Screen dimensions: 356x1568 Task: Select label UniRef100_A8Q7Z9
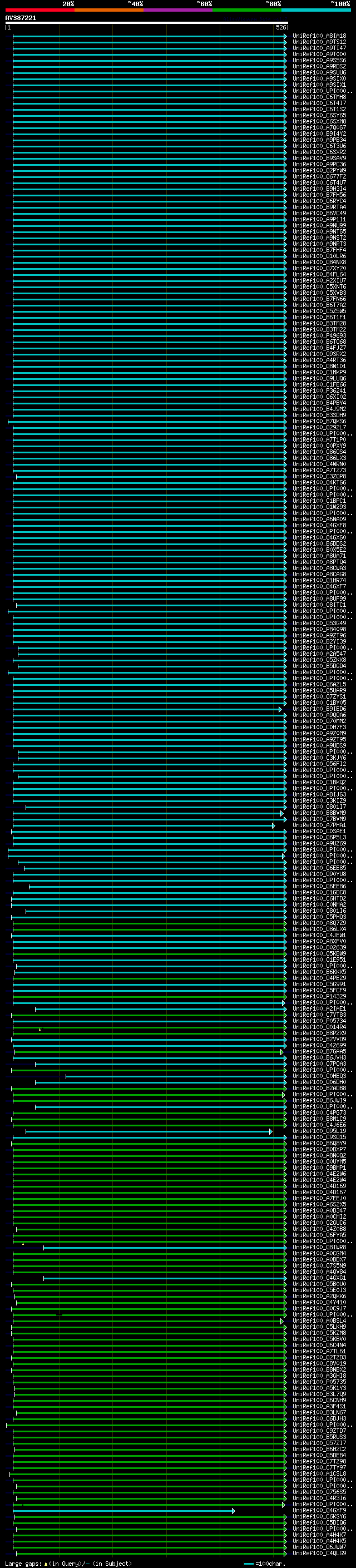coord(319,923)
